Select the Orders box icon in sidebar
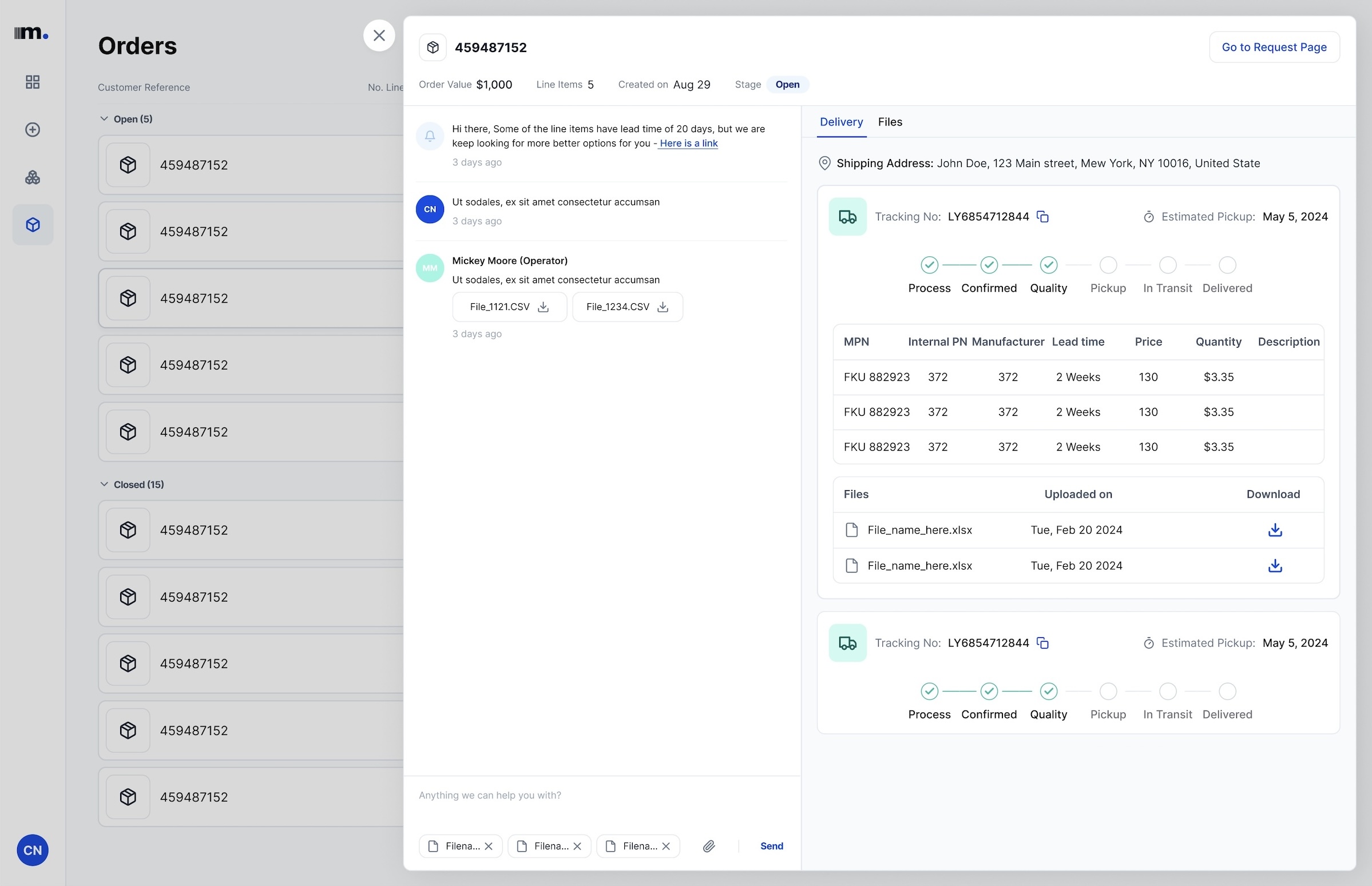1372x886 pixels. tap(33, 225)
